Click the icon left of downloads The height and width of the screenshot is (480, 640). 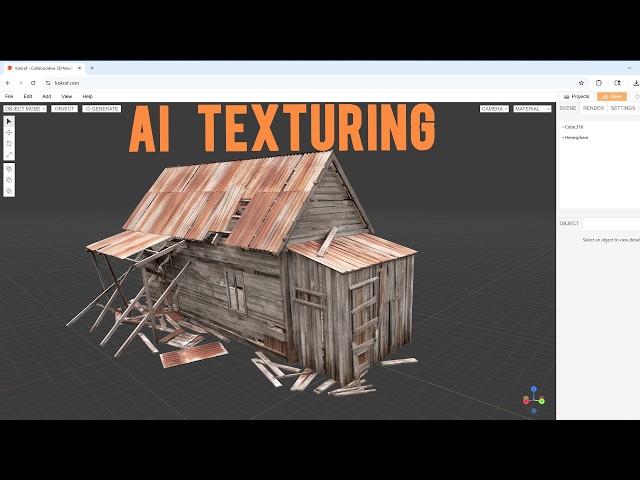click(618, 83)
